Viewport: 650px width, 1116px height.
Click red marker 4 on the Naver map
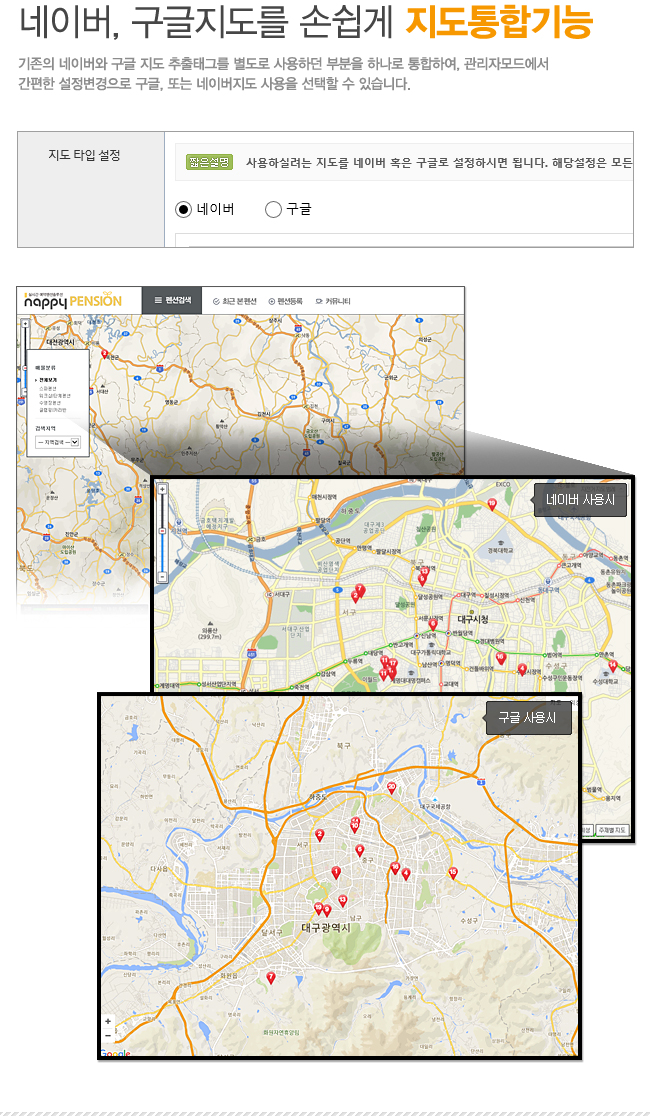tap(522, 670)
